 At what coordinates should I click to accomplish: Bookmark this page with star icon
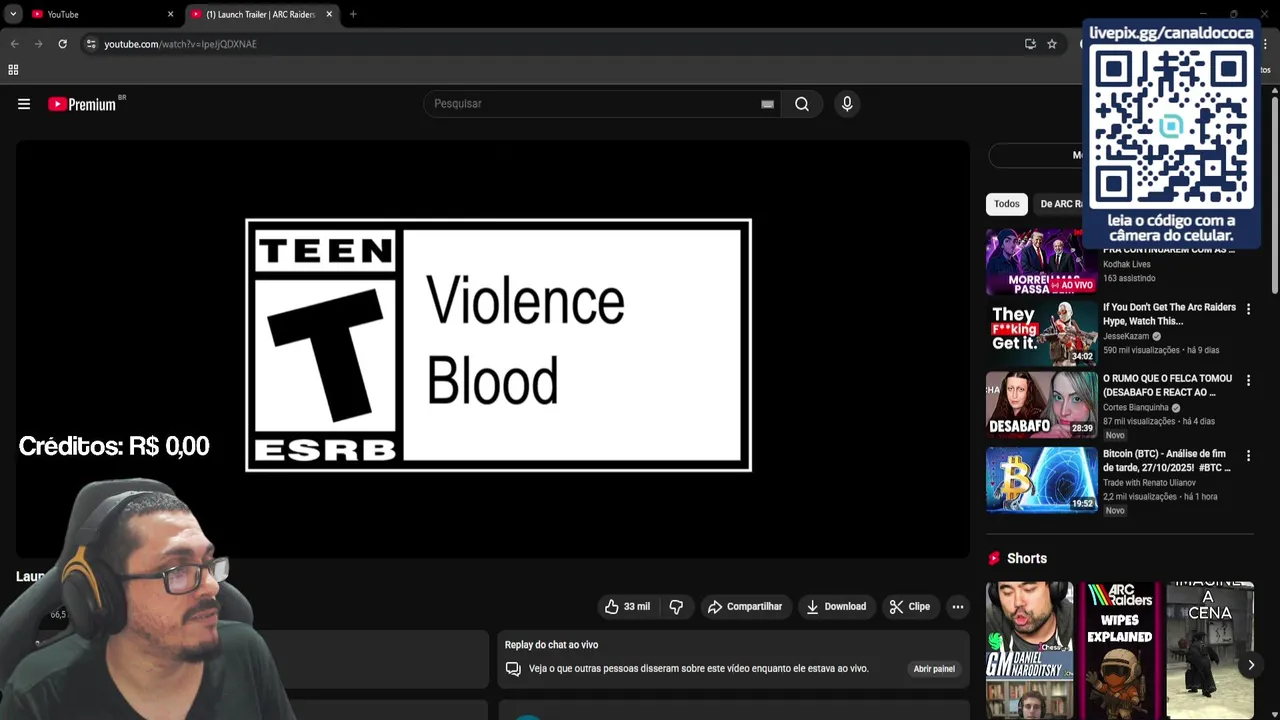[1052, 44]
